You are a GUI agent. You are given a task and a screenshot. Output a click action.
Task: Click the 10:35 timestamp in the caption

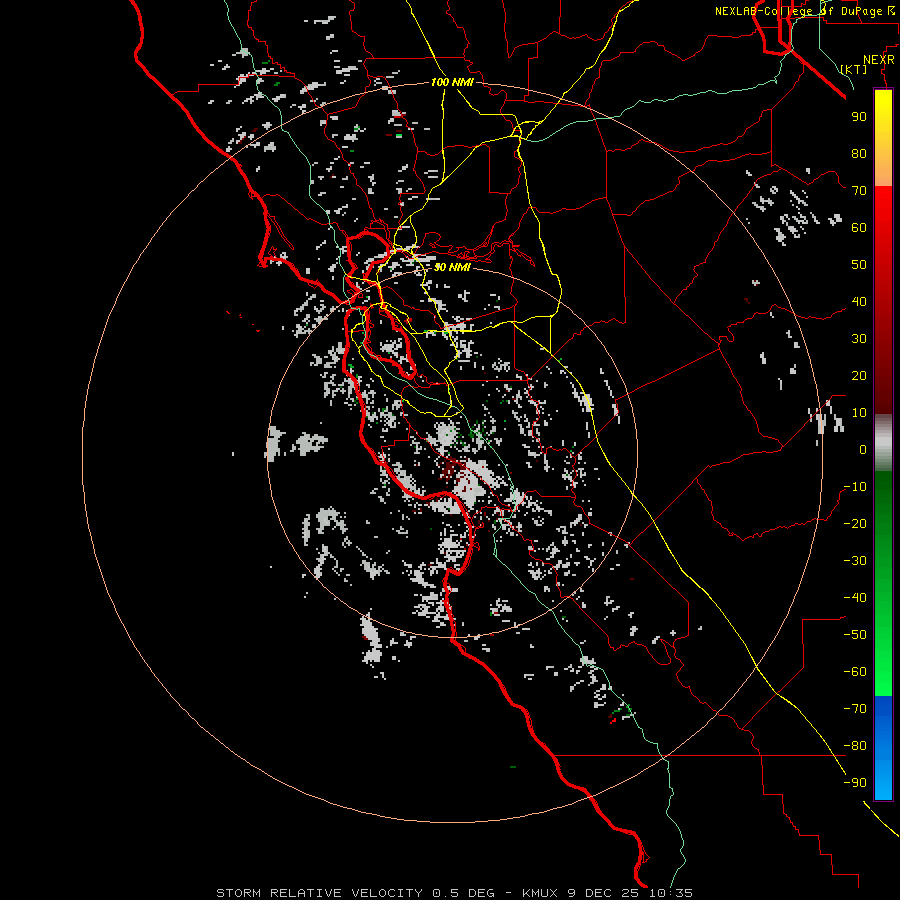pos(671,893)
